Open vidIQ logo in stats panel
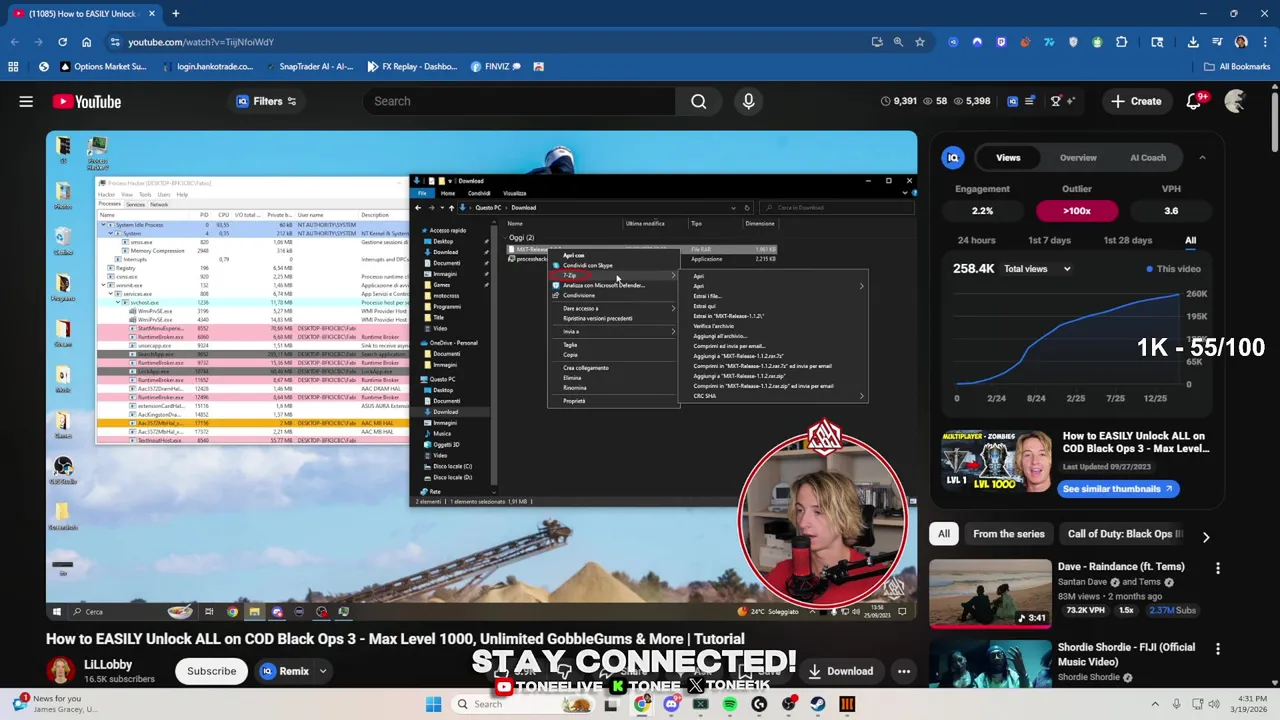Screen dimensions: 1280x720 [x=953, y=158]
